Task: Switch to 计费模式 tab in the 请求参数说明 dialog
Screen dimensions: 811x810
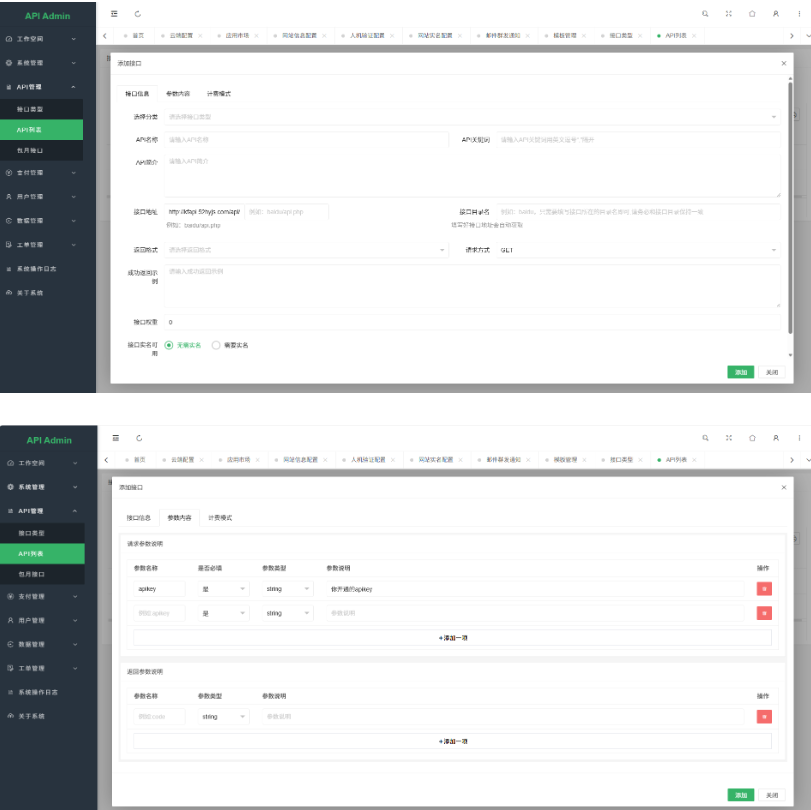Action: pos(219,518)
